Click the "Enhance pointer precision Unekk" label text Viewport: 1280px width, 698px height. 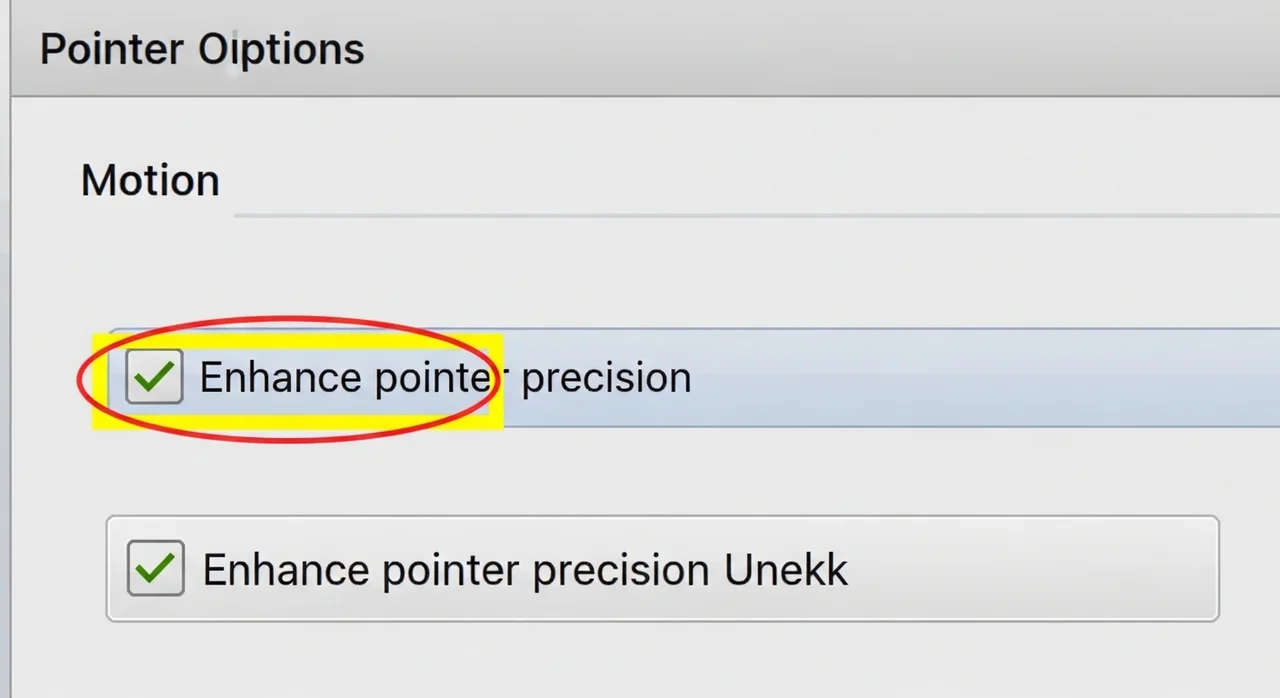click(x=525, y=570)
